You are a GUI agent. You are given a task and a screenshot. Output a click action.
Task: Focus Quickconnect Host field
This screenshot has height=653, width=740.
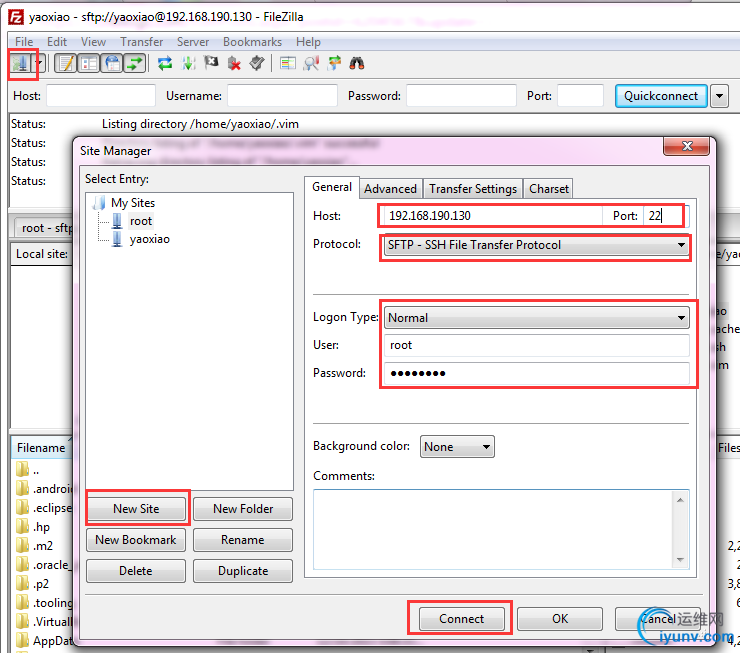coord(101,96)
